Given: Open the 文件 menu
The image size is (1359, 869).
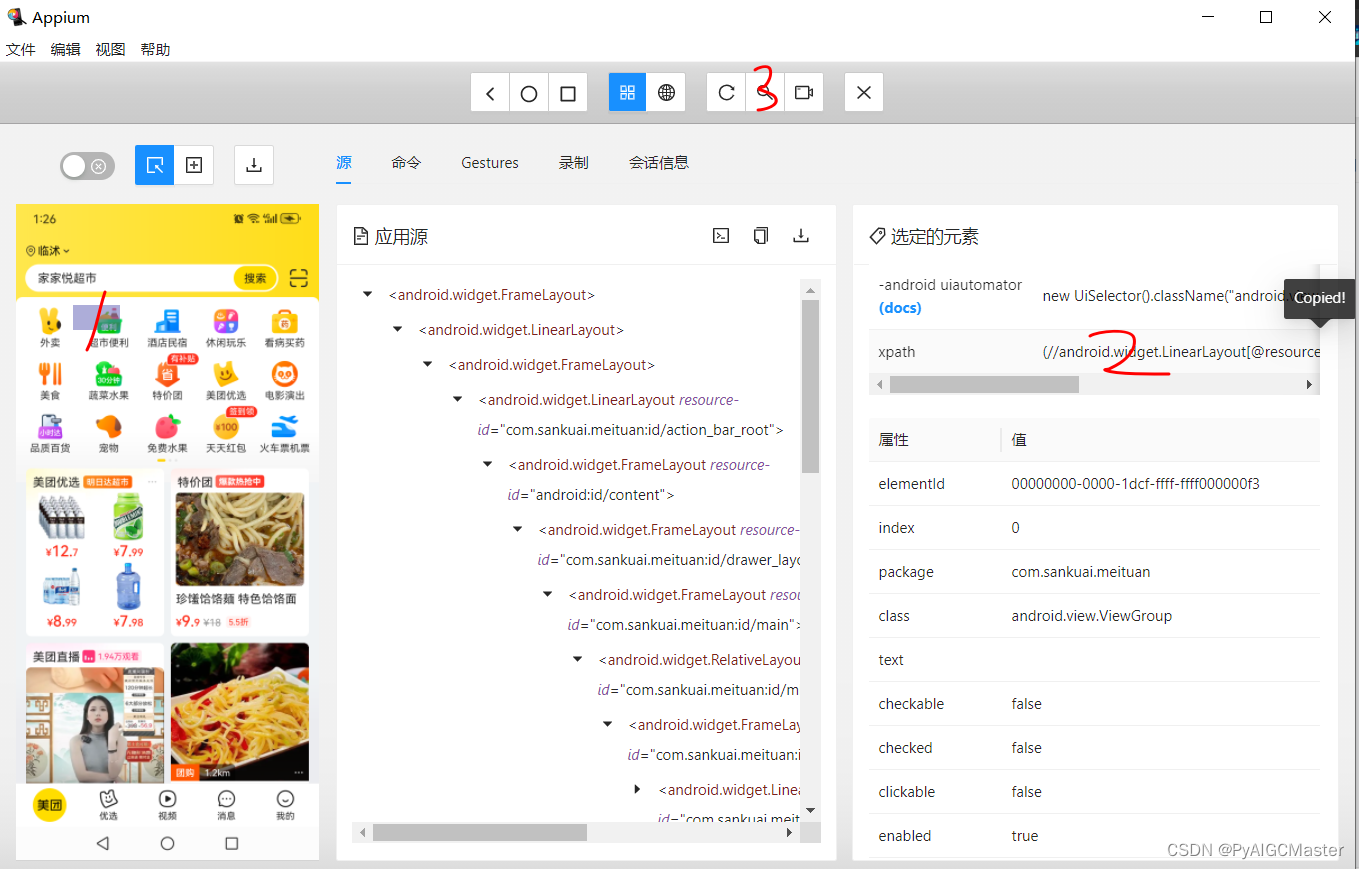Looking at the screenshot, I should click(21, 49).
